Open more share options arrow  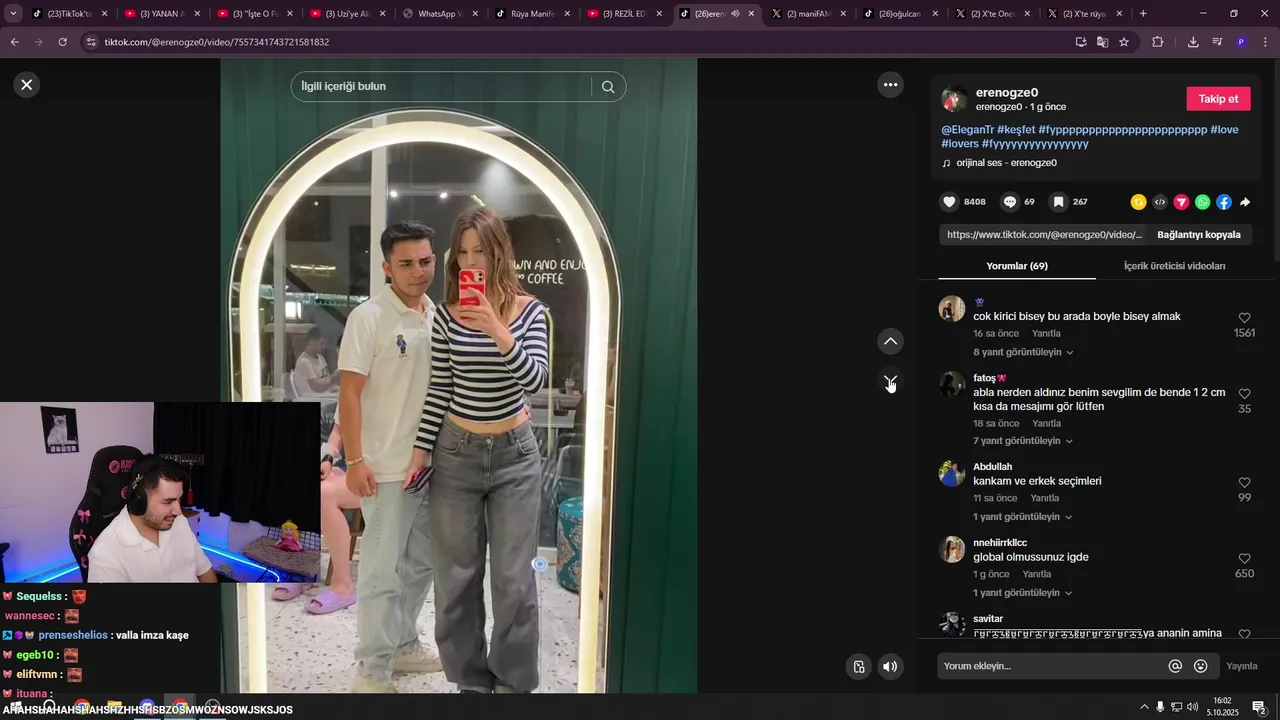point(1245,202)
